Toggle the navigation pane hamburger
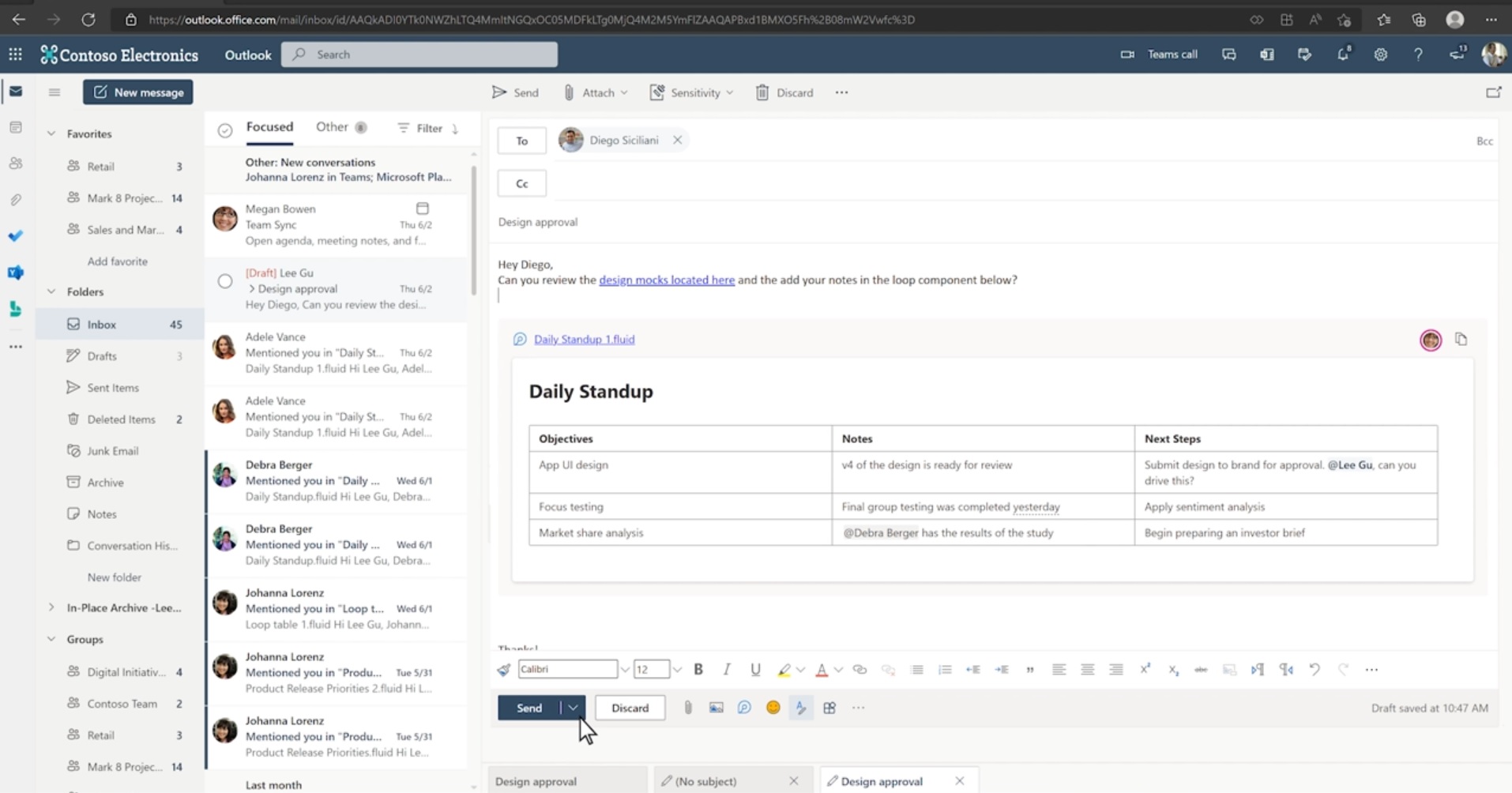1512x793 pixels. pyautogui.click(x=55, y=92)
